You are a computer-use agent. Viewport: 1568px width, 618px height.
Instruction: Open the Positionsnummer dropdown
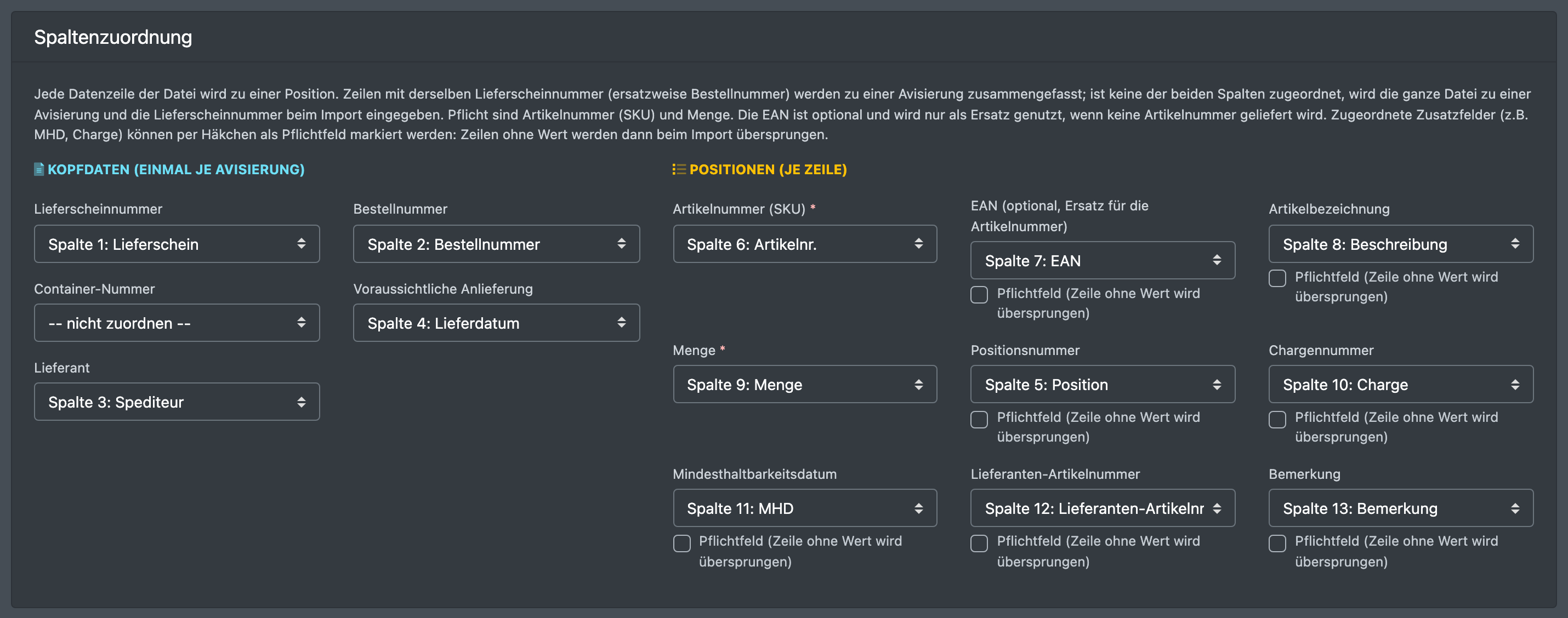pyautogui.click(x=1103, y=385)
